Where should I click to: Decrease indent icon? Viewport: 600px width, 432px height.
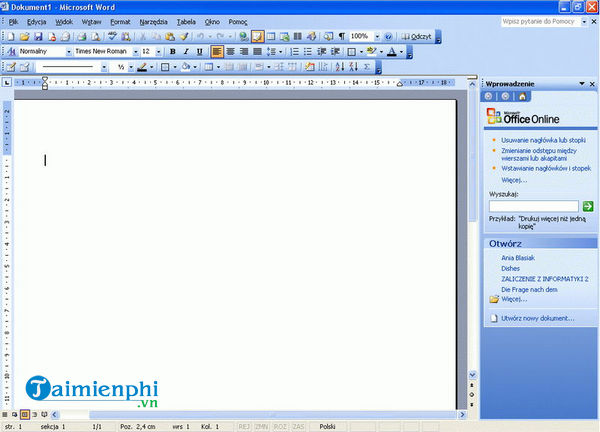click(322, 52)
